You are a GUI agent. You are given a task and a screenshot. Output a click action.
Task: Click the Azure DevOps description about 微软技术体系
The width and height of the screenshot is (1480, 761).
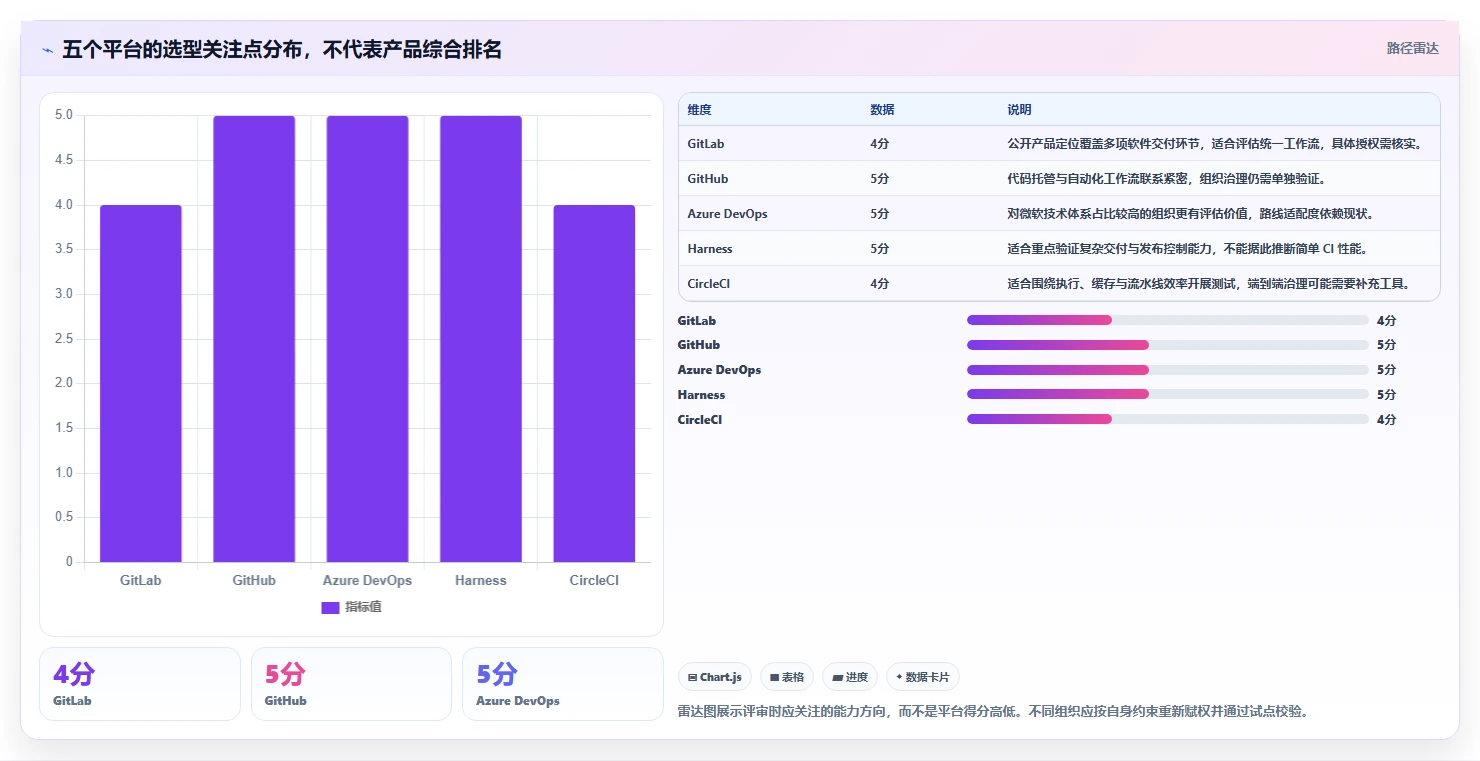coord(1191,214)
